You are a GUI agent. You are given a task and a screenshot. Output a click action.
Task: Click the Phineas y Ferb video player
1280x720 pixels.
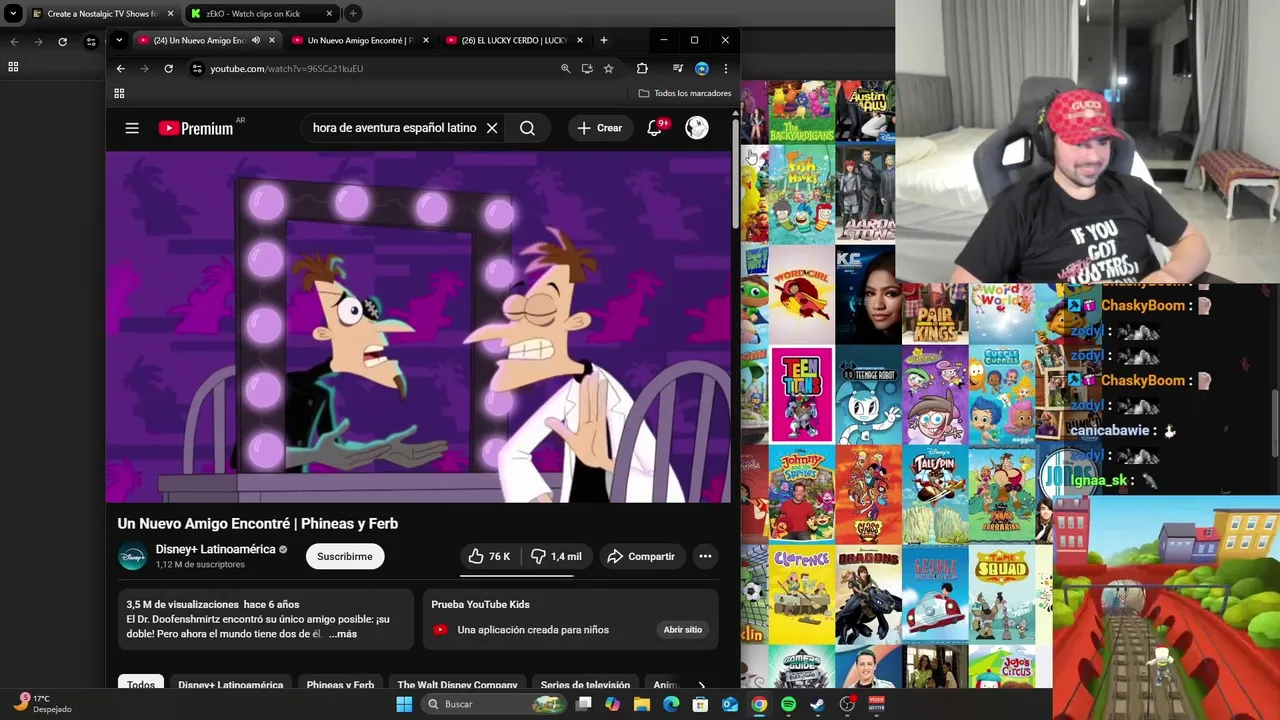418,327
